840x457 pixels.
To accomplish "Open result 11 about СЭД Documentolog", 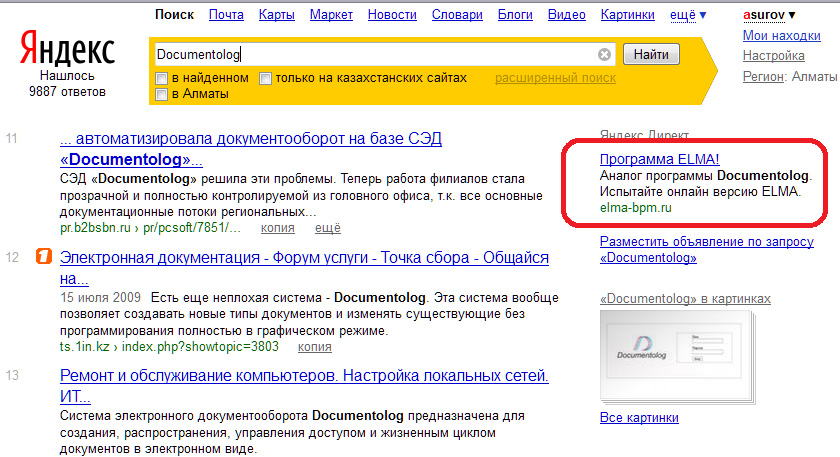I will point(251,149).
